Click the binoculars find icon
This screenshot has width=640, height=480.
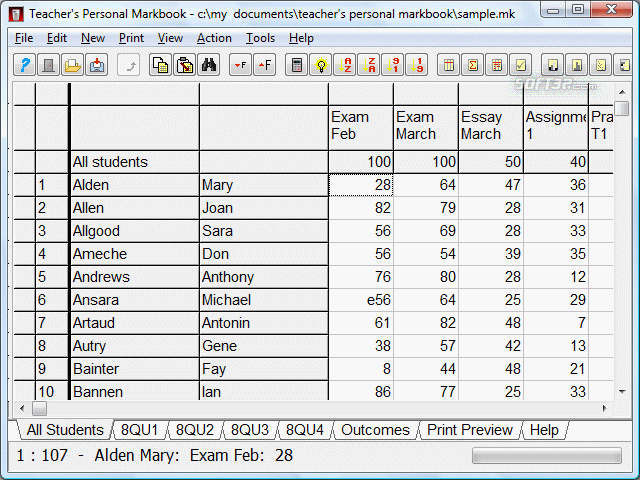point(209,65)
